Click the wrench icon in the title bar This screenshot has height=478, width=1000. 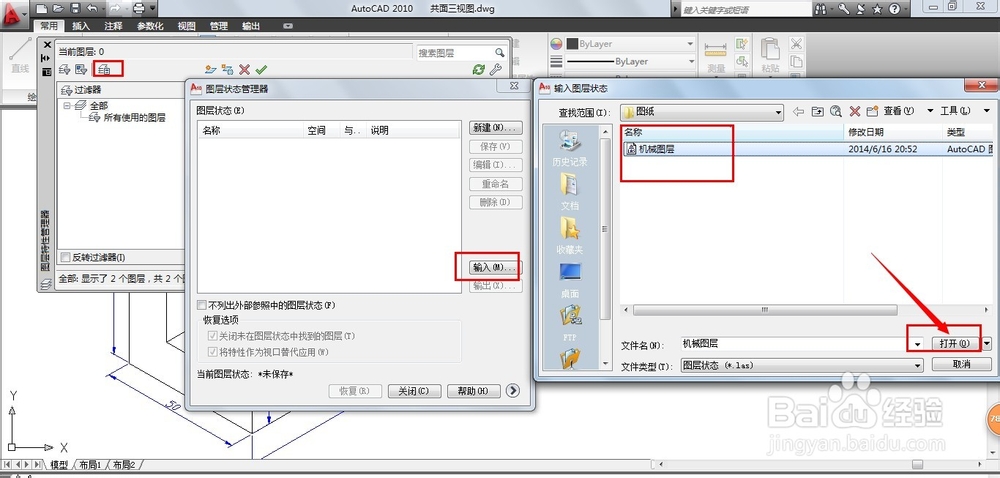[x=843, y=9]
